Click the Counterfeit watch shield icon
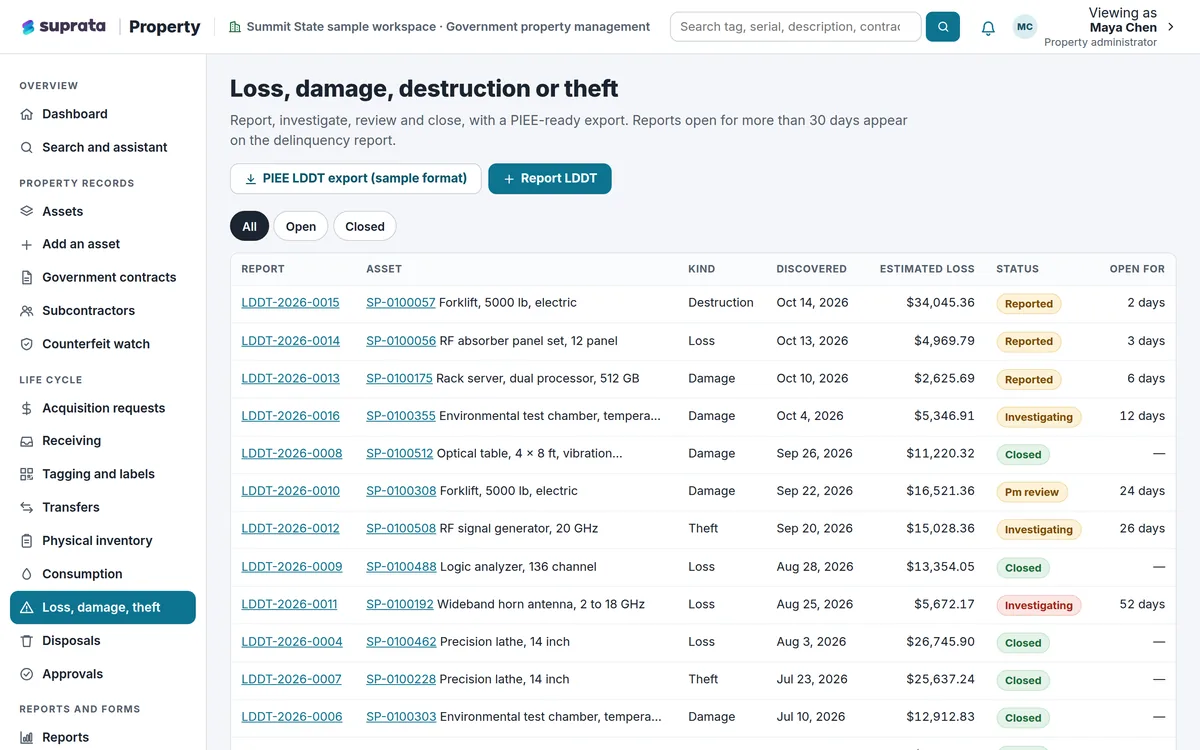1200x750 pixels. pos(27,344)
